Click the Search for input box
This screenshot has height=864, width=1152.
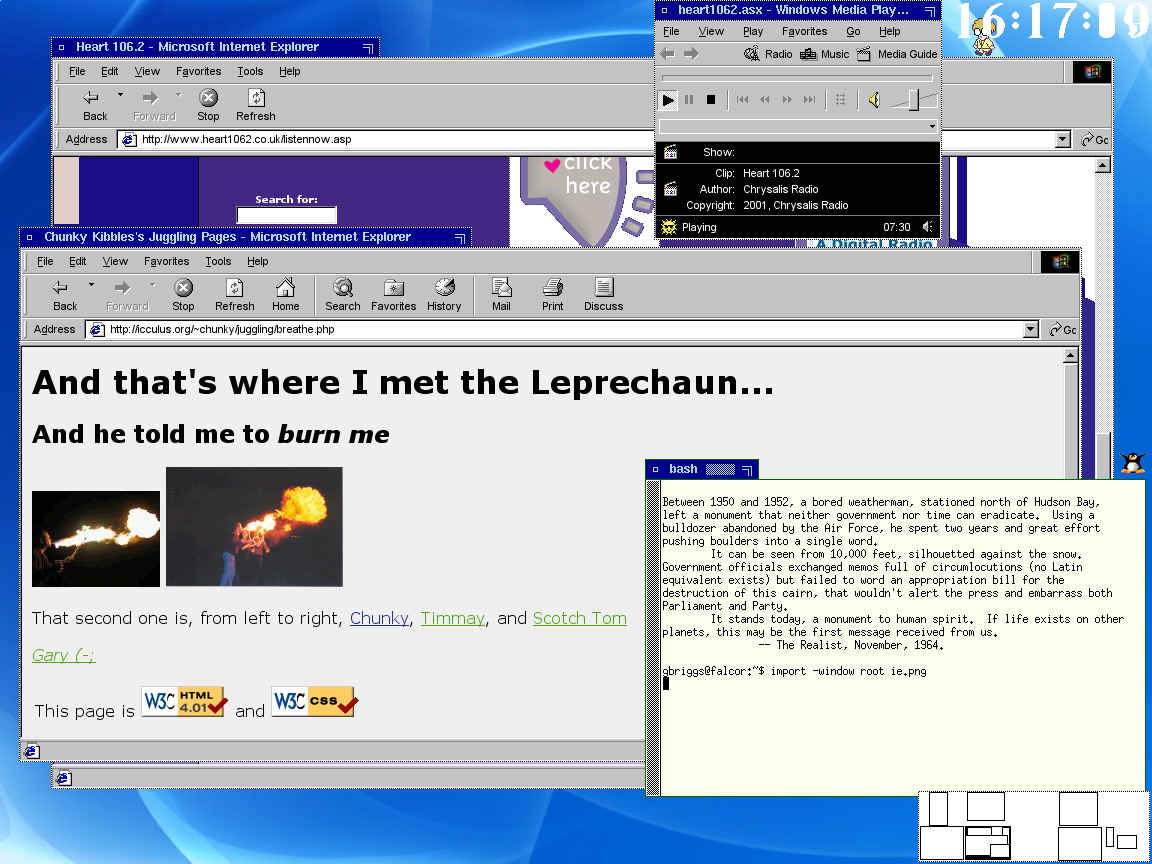[287, 215]
